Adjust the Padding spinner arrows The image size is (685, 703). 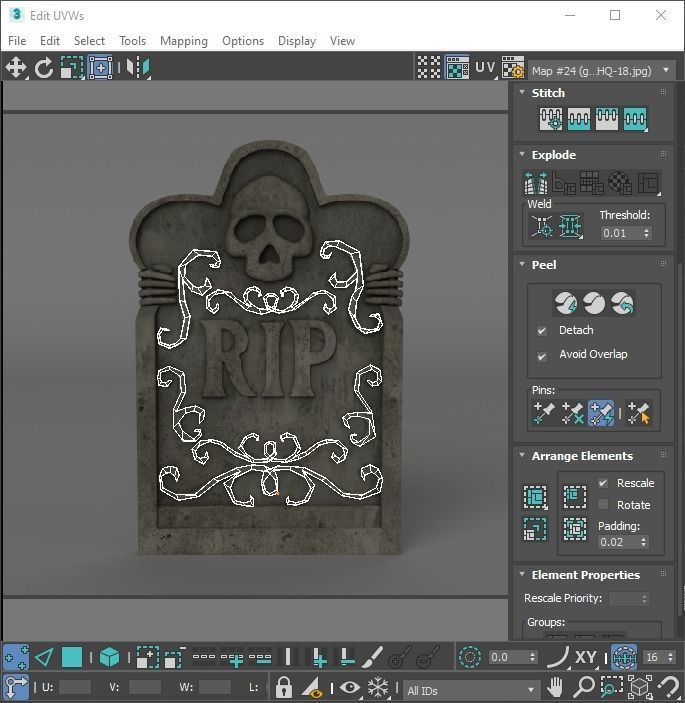click(x=644, y=542)
